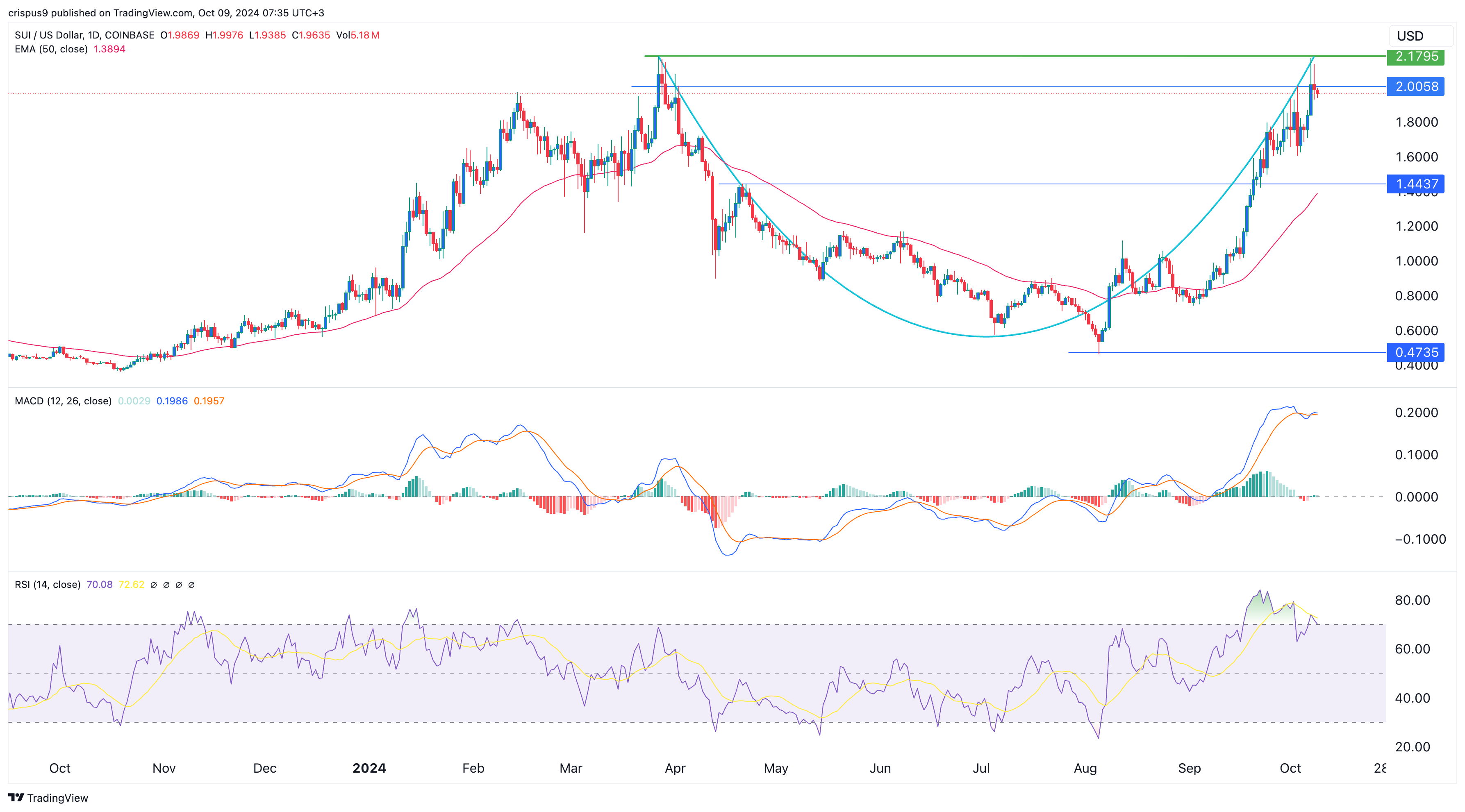Click the 1.6000 price scale label
This screenshot has height=812, width=1465.
click(x=1416, y=157)
